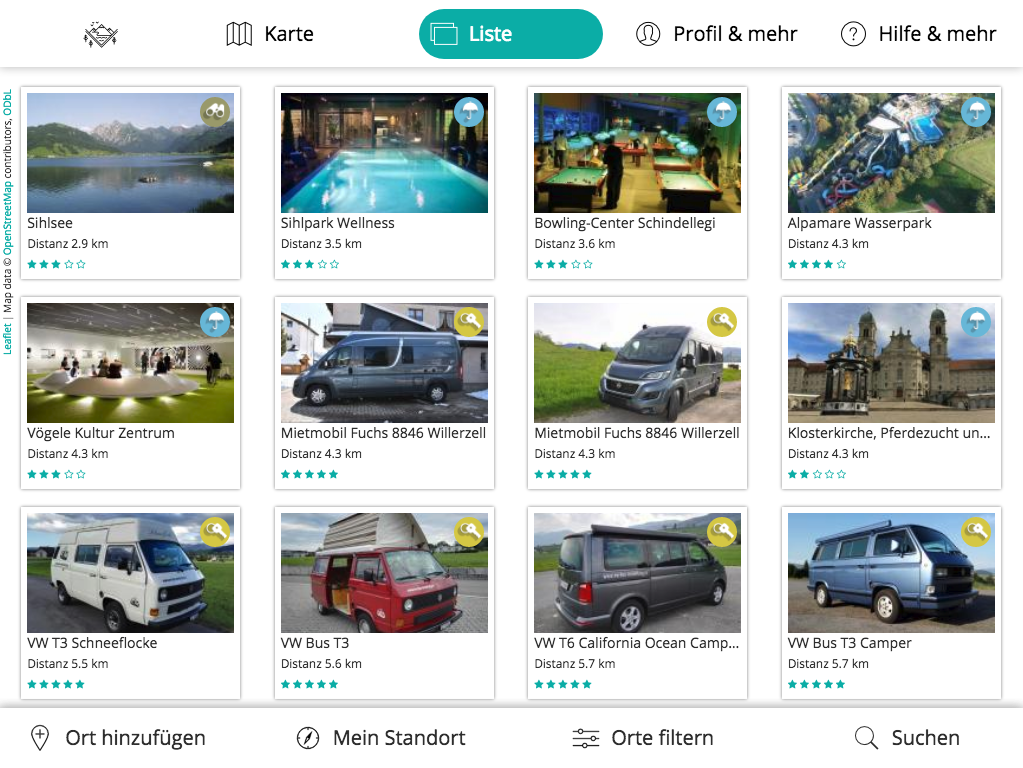Click the umbrella badge on Vögele Kultur Zentrum
This screenshot has height=768, width=1023.
coord(215,322)
